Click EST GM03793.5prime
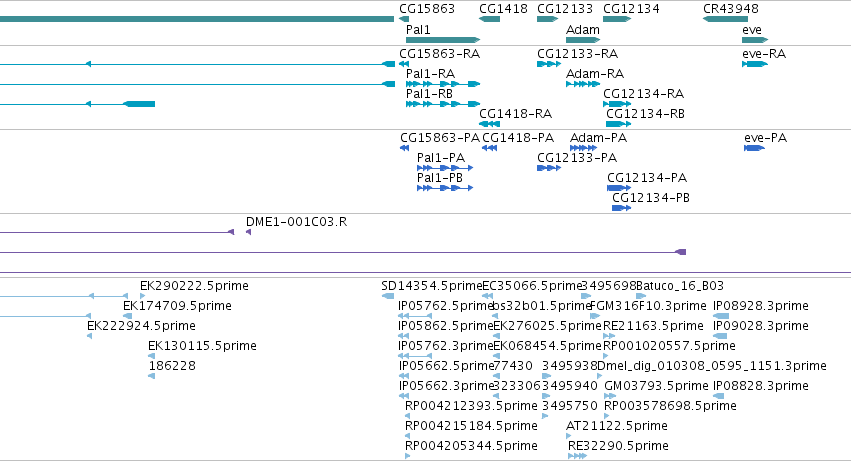The image size is (851, 461). pos(656,387)
